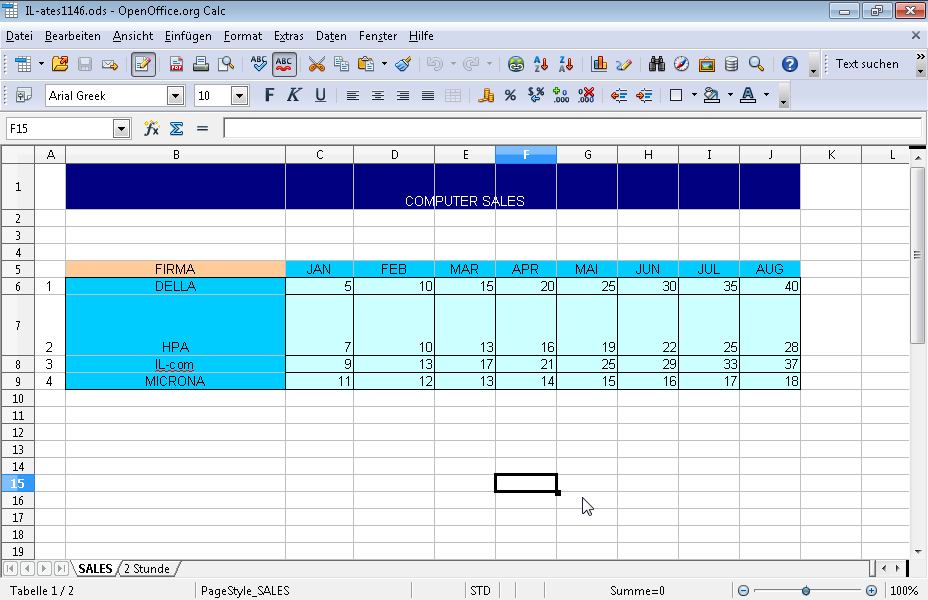Image resolution: width=928 pixels, height=600 pixels.
Task: Apply the background color swatch
Action: [712, 95]
